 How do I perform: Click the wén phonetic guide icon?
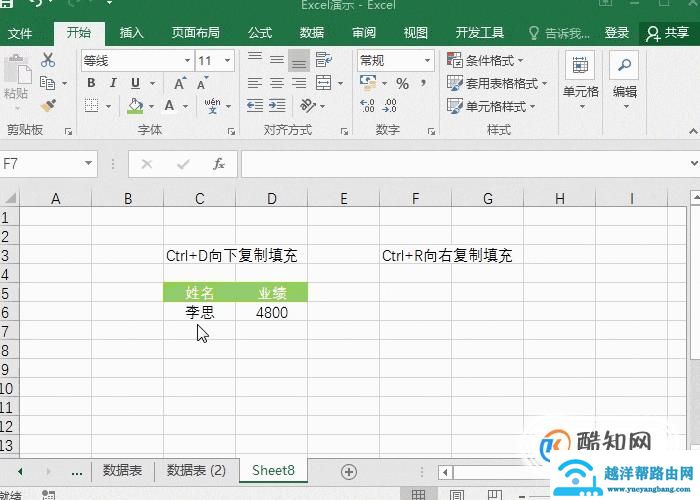point(212,106)
